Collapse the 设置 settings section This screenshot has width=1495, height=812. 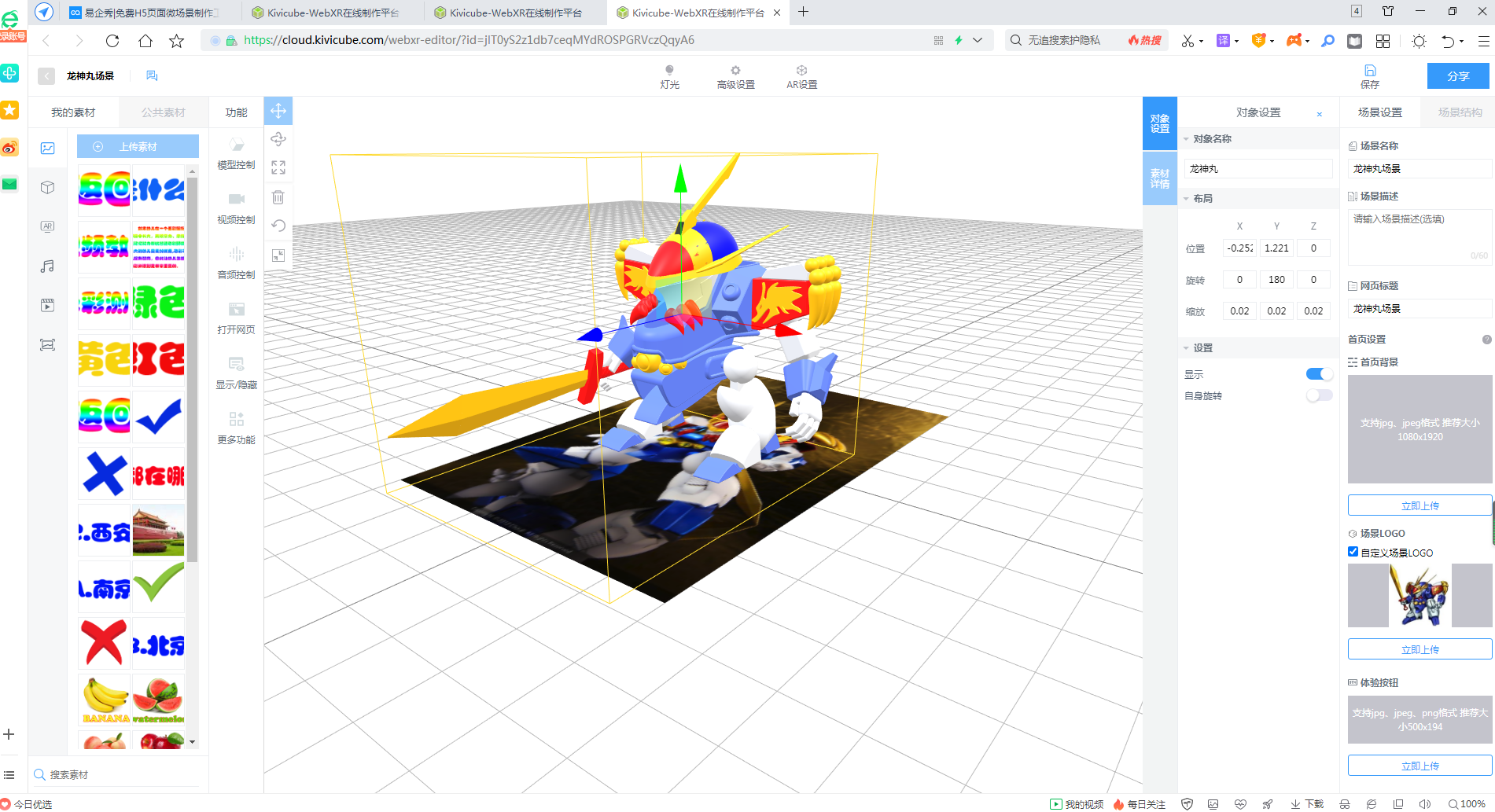click(1186, 348)
